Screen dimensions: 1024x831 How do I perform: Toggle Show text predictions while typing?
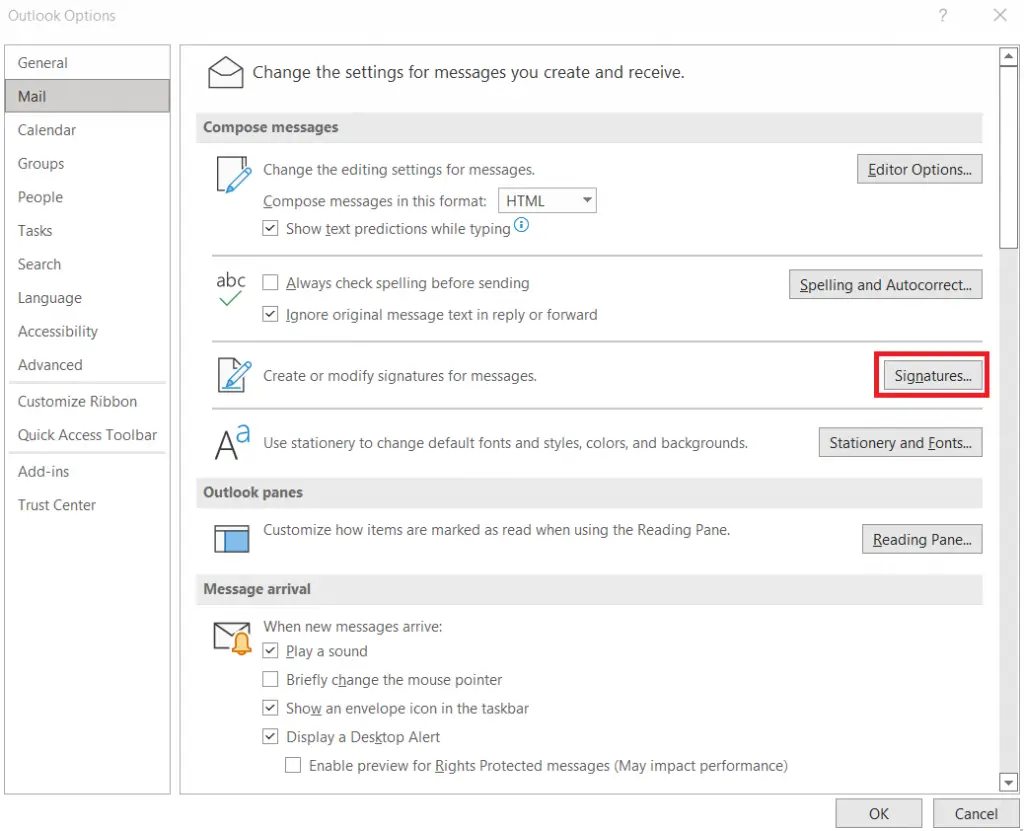(x=270, y=229)
